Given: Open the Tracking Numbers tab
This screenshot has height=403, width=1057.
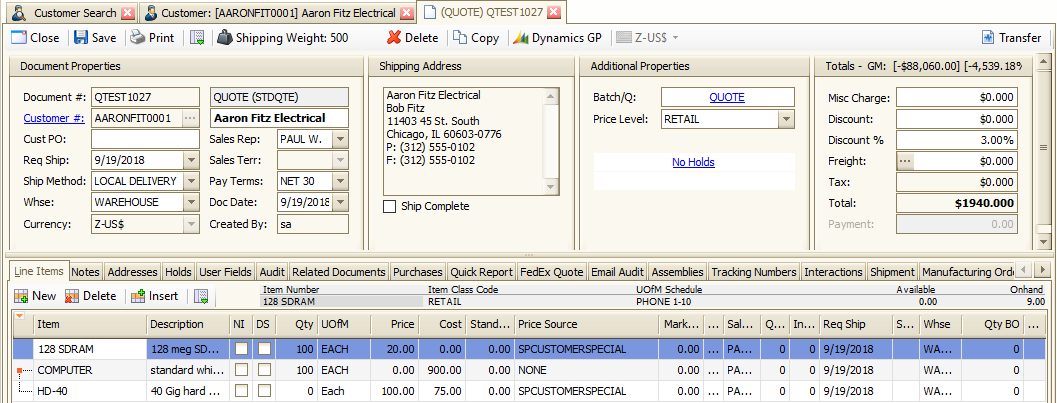Looking at the screenshot, I should pyautogui.click(x=754, y=272).
